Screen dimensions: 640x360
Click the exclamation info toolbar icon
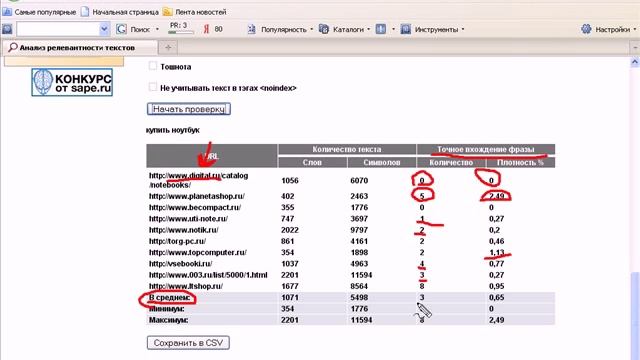(x=381, y=29)
